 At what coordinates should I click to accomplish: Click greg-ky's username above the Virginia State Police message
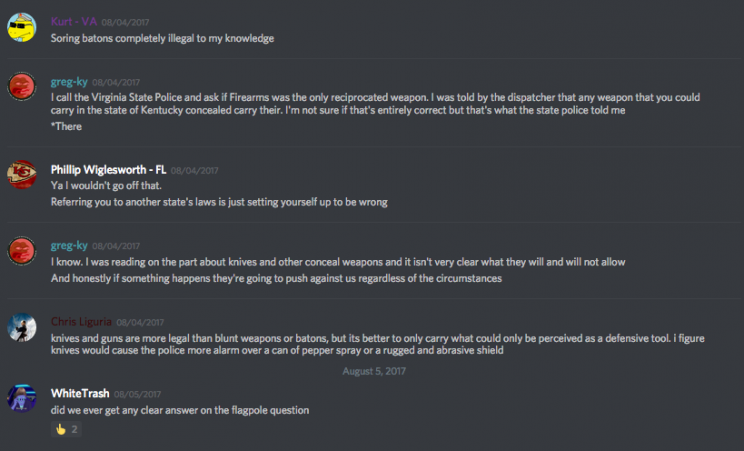[68, 81]
